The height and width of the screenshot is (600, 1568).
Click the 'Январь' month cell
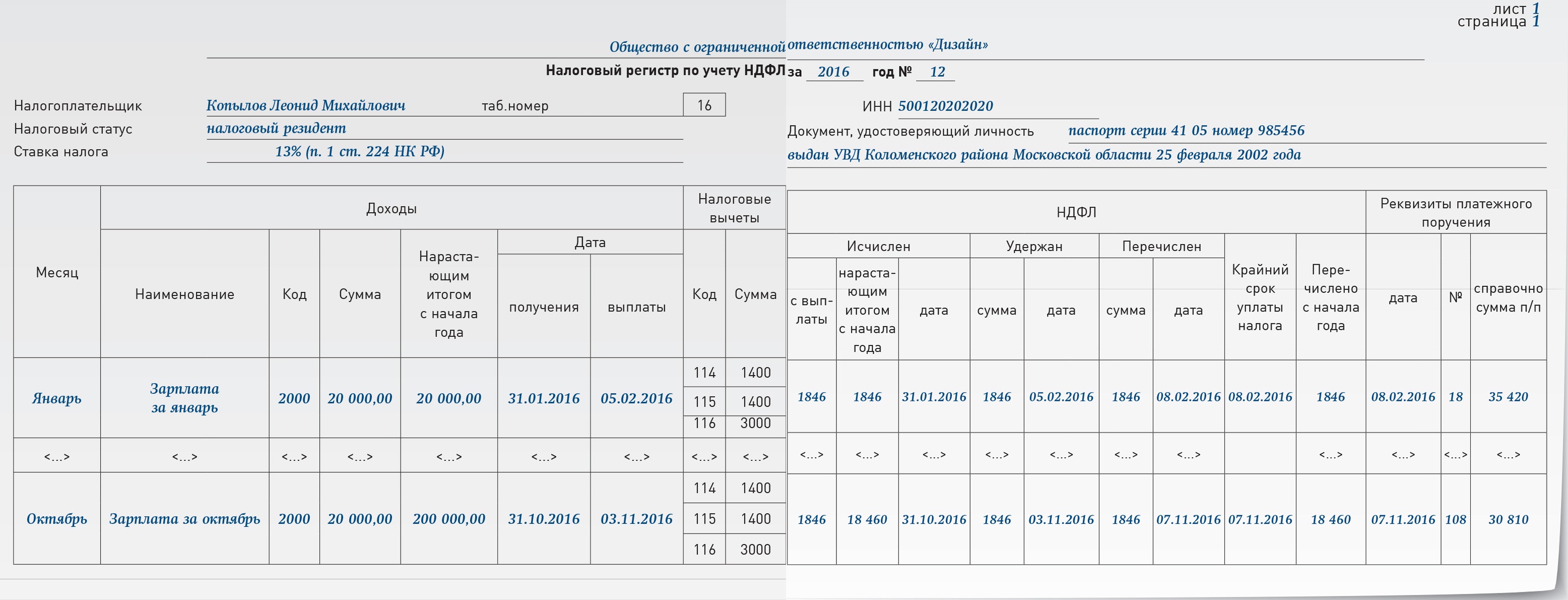pyautogui.click(x=56, y=398)
